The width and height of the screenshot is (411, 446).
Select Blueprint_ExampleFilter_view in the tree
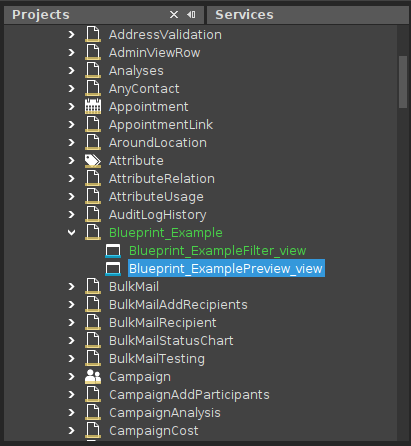pyautogui.click(x=218, y=251)
